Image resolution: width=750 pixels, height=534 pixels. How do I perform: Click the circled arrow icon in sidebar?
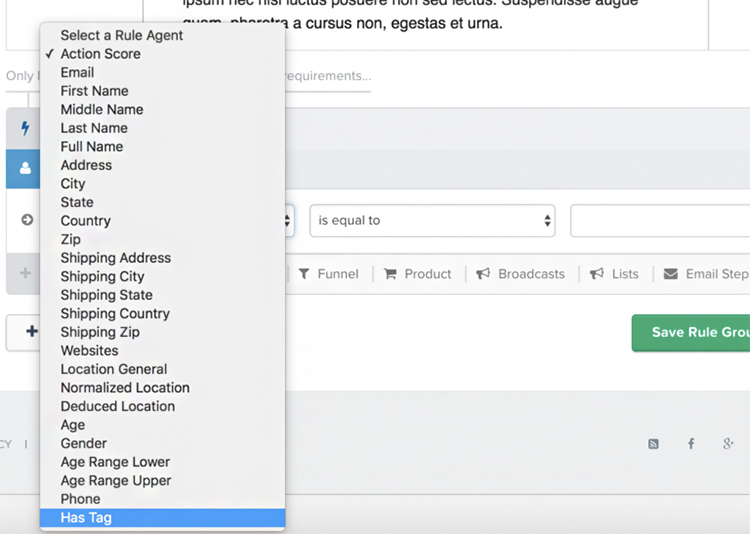coord(27,220)
